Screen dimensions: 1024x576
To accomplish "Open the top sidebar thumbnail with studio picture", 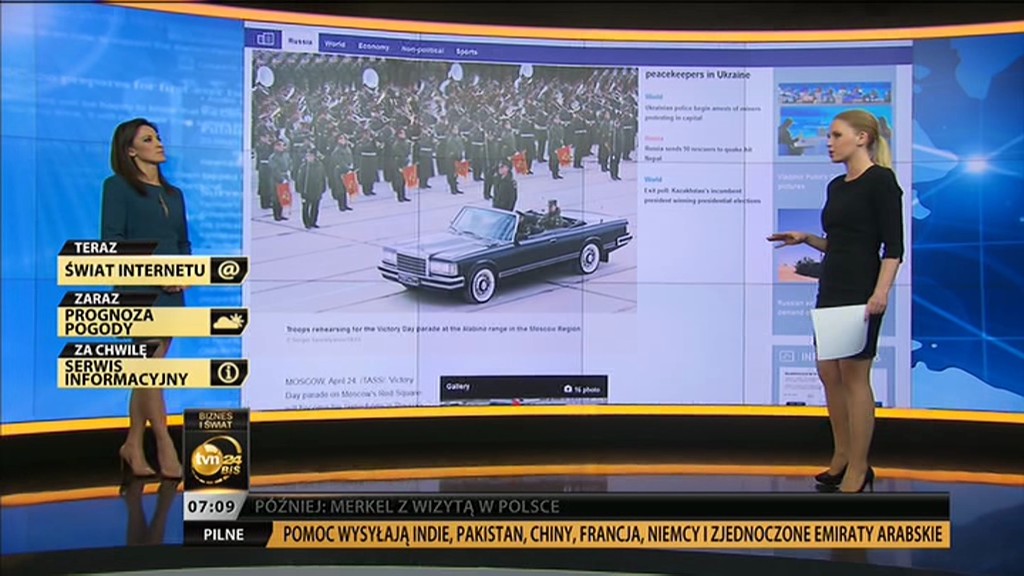I will pos(834,119).
